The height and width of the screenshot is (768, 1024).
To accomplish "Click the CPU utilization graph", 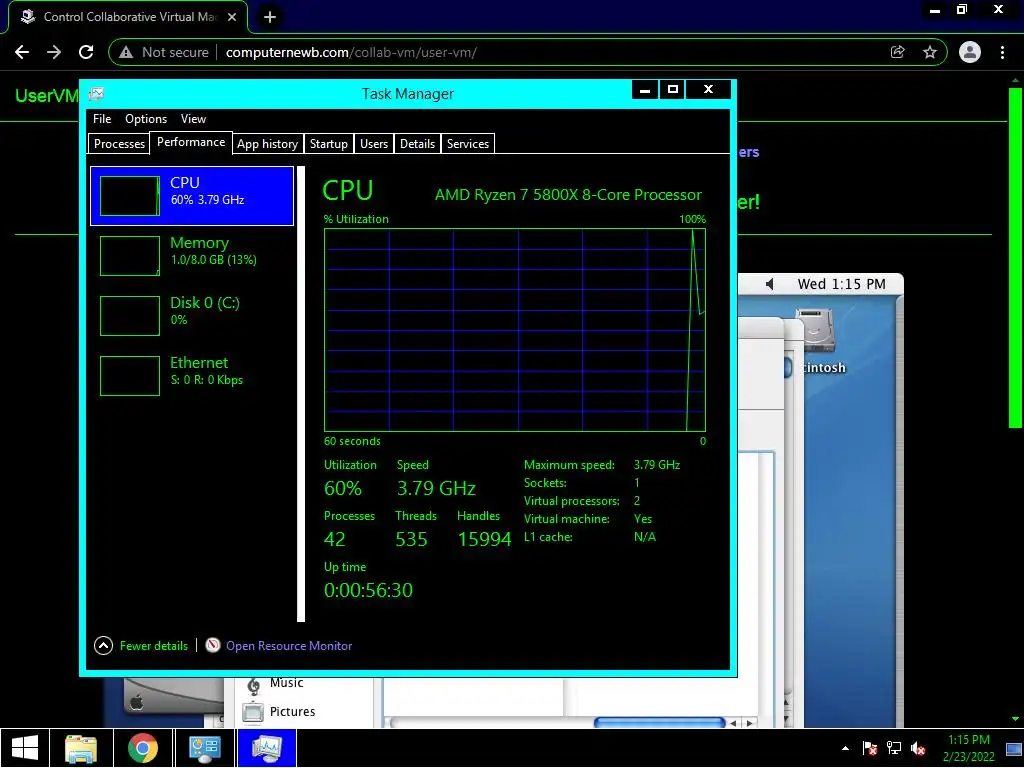I will click(515, 330).
